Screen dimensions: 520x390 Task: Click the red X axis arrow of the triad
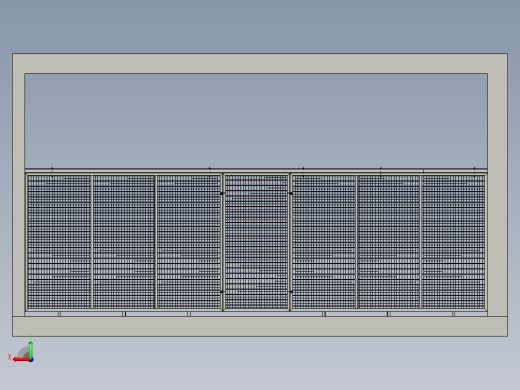pyautogui.click(x=21, y=359)
